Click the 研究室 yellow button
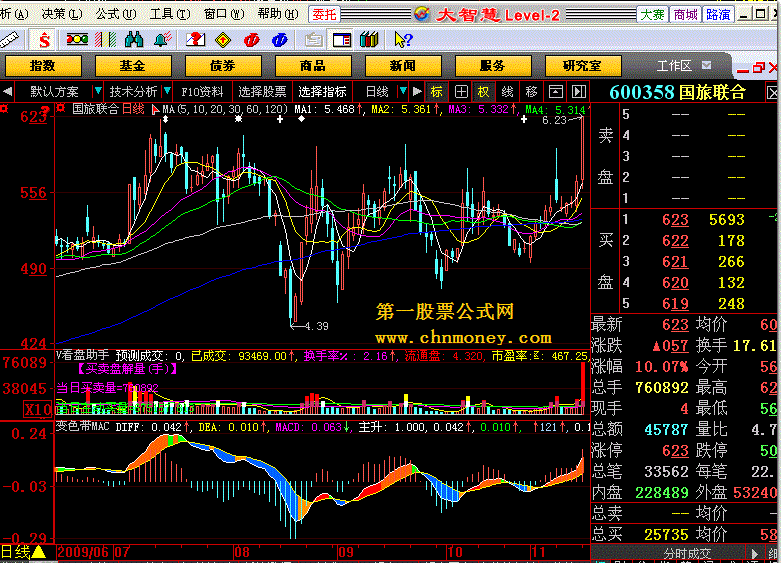784x563 pixels. tap(582, 66)
